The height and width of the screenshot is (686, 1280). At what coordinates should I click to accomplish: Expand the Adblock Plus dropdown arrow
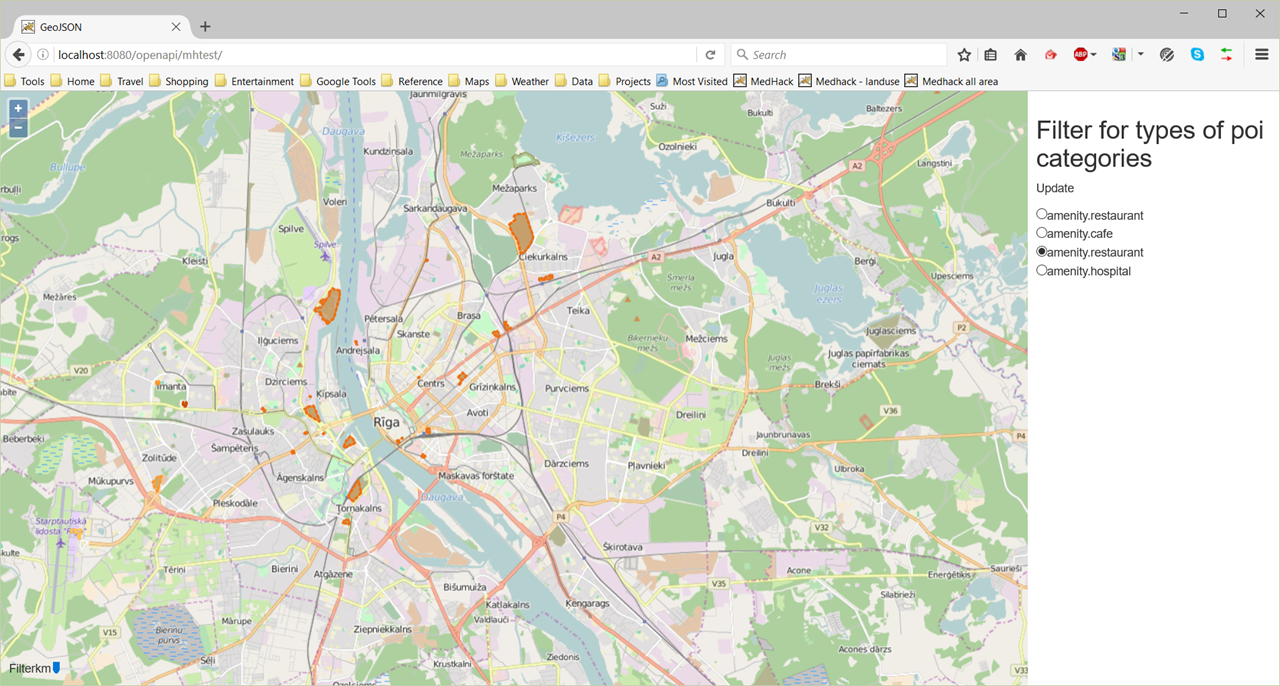[1094, 55]
